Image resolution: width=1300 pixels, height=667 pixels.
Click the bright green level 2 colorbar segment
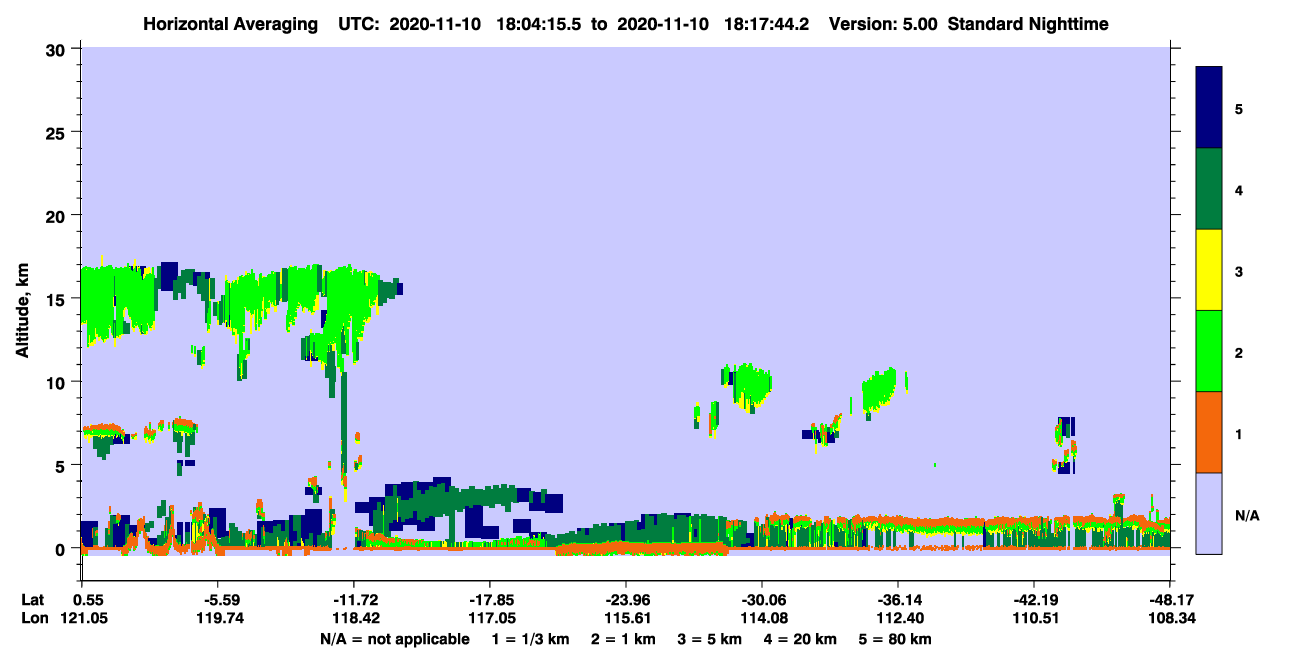1209,351
